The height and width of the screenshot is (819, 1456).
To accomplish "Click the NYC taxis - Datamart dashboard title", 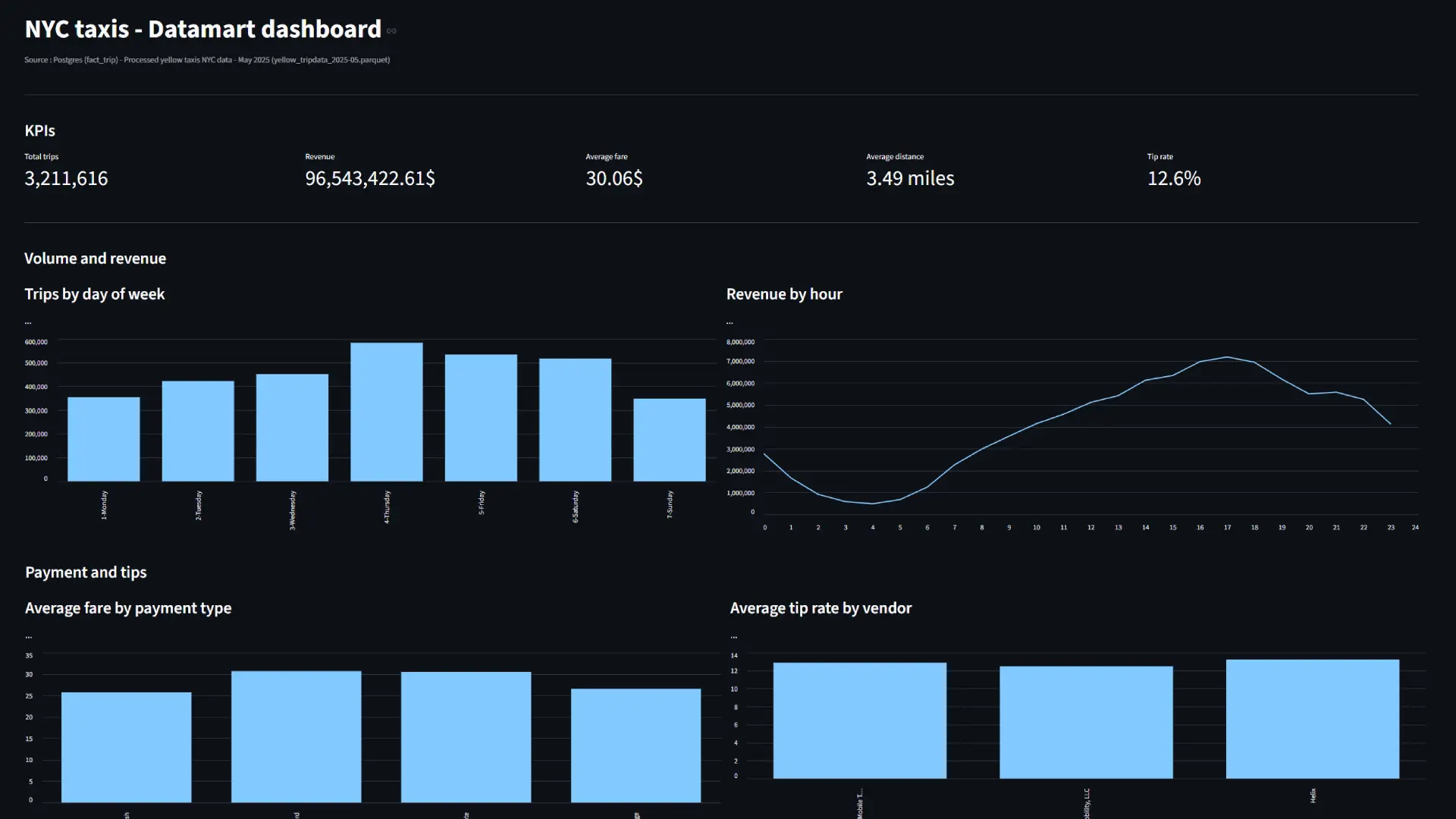I will tap(202, 29).
